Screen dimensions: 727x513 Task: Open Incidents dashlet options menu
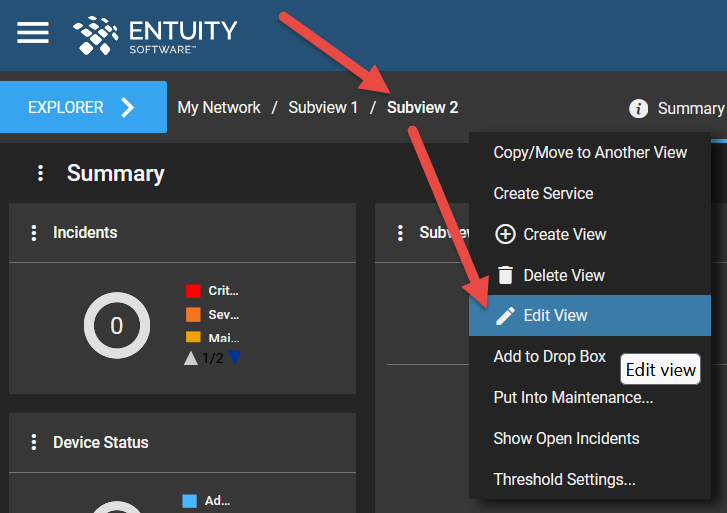[33, 233]
